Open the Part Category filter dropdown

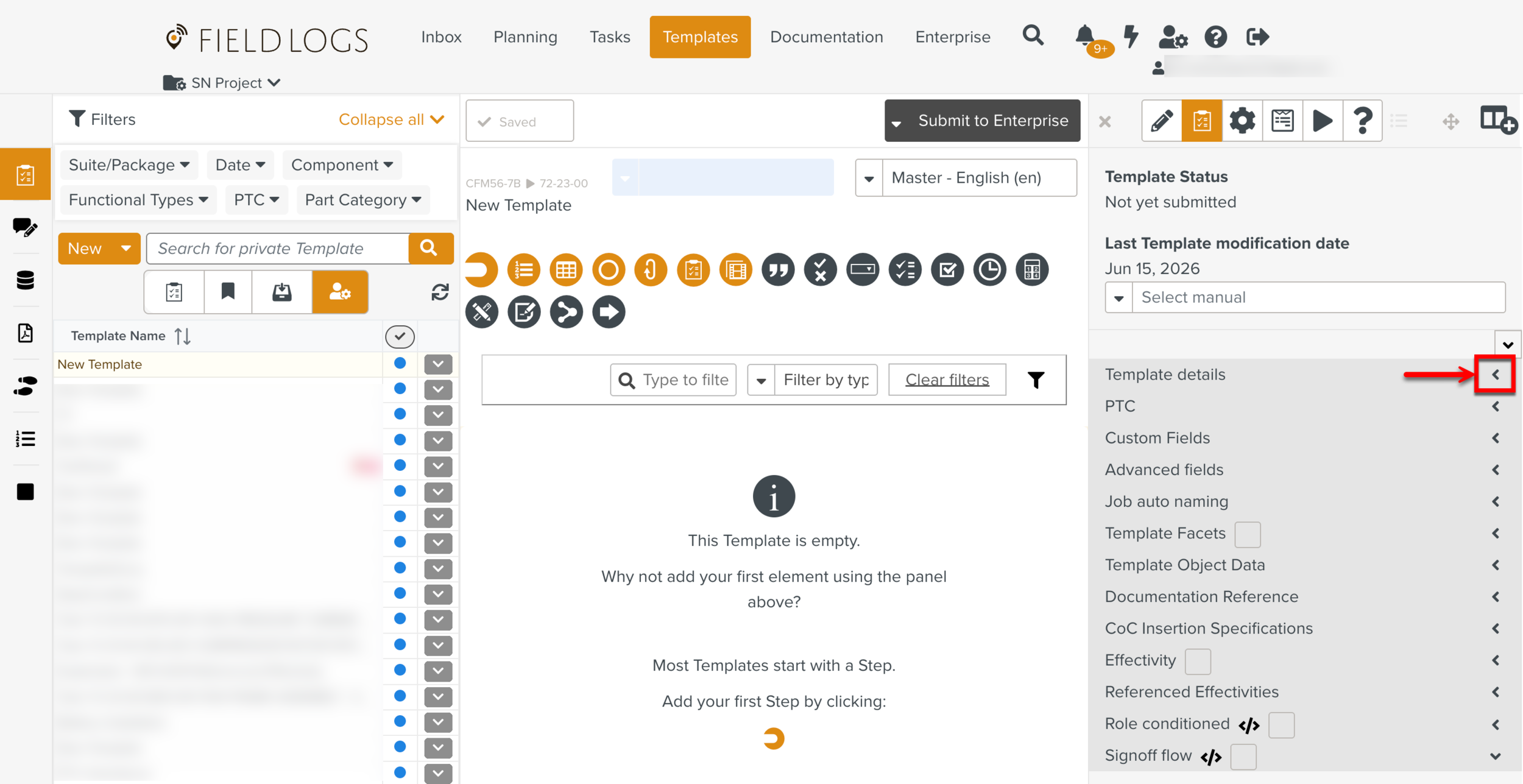pyautogui.click(x=363, y=200)
